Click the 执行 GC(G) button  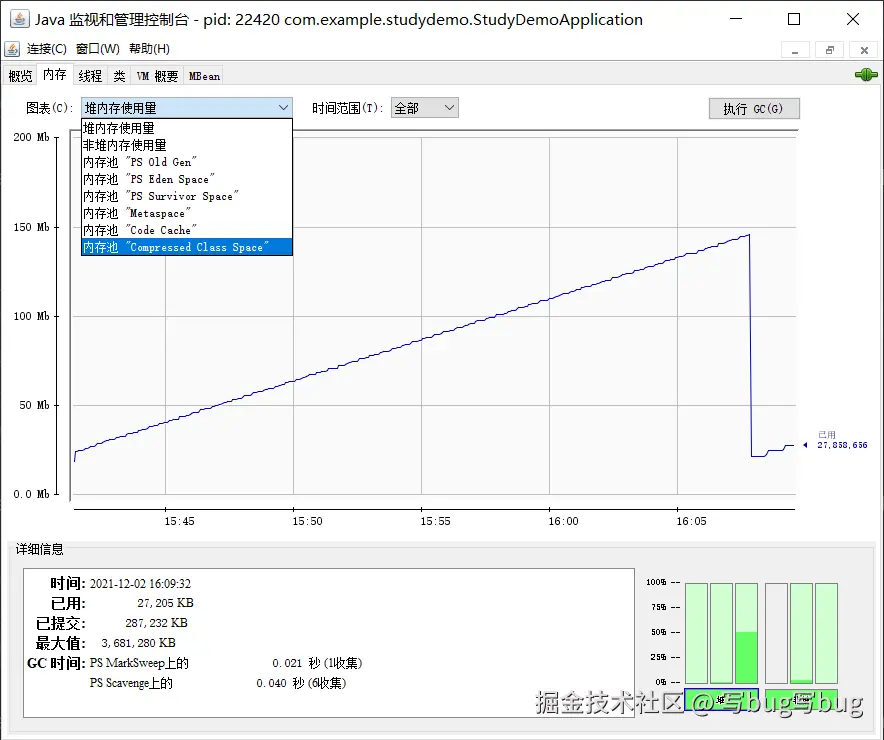pyautogui.click(x=754, y=108)
